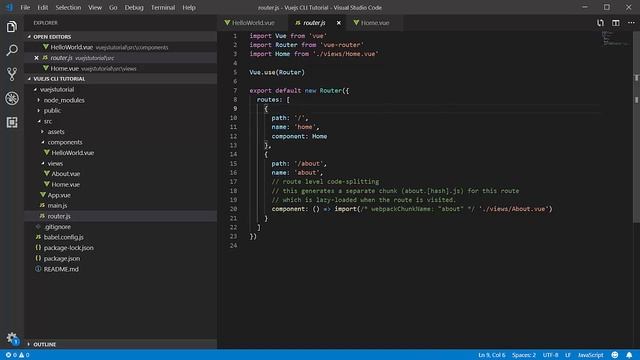
Task: Show errors and warnings count panel
Action: (x=17, y=355)
